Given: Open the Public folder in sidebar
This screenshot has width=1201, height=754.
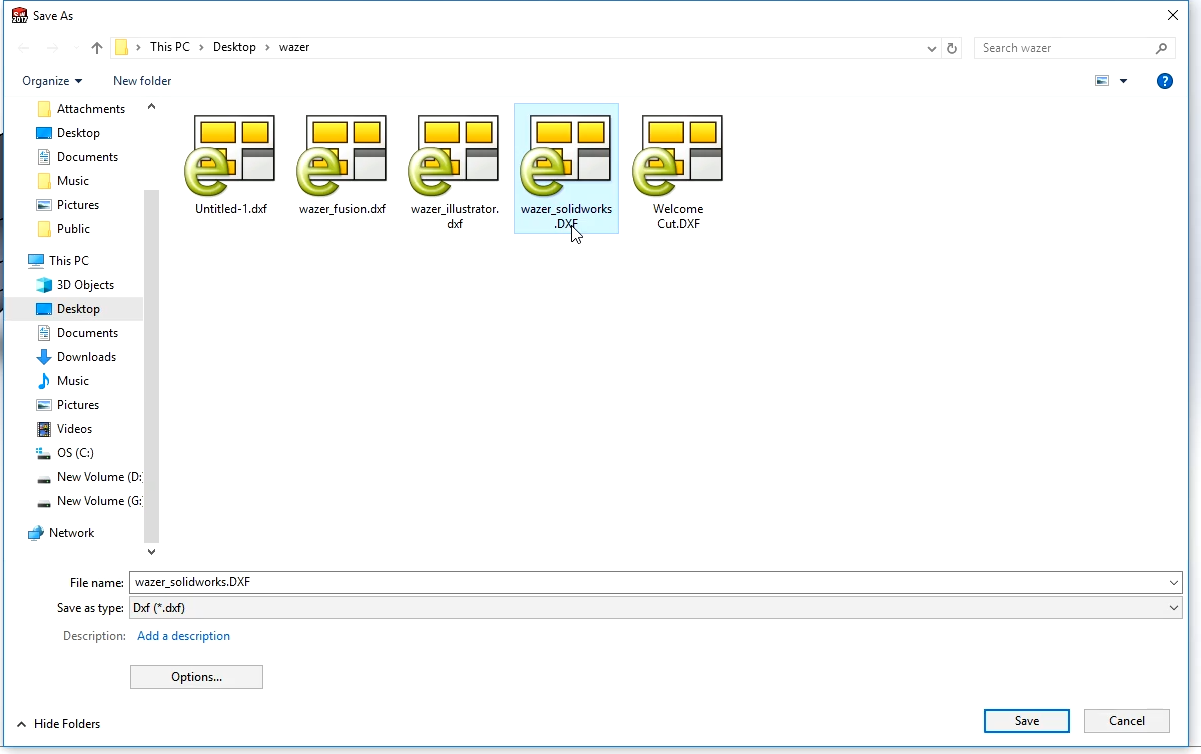Looking at the screenshot, I should [64, 229].
